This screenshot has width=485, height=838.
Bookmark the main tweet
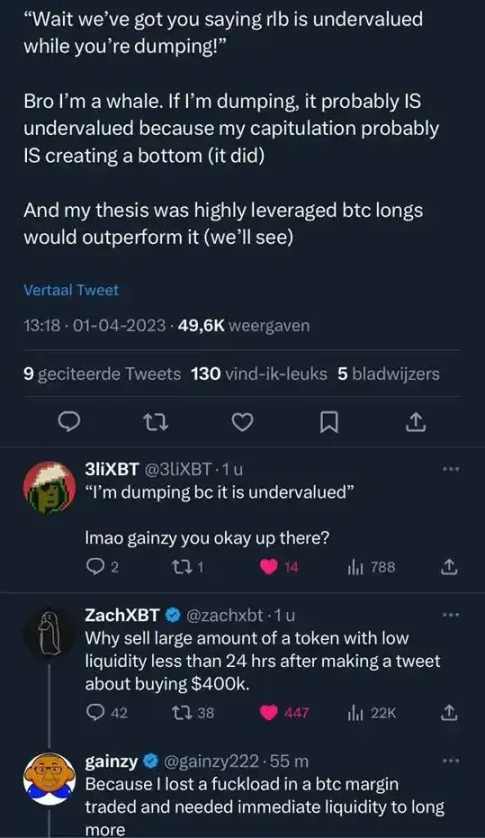coord(329,423)
